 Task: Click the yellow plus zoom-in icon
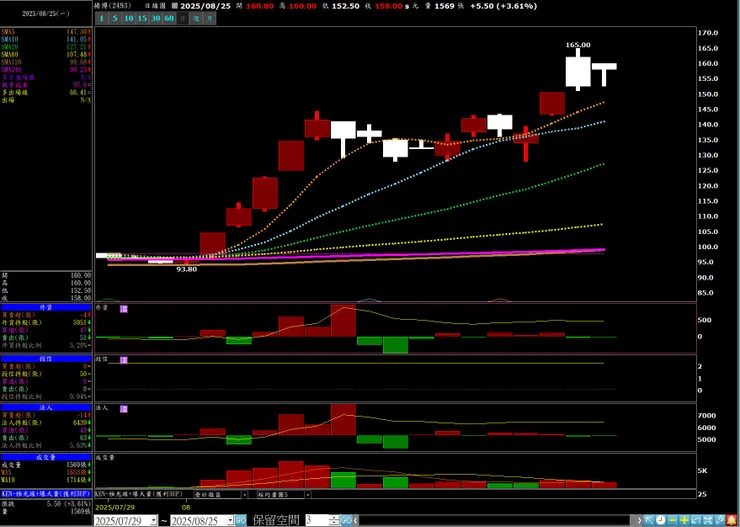coord(684,520)
